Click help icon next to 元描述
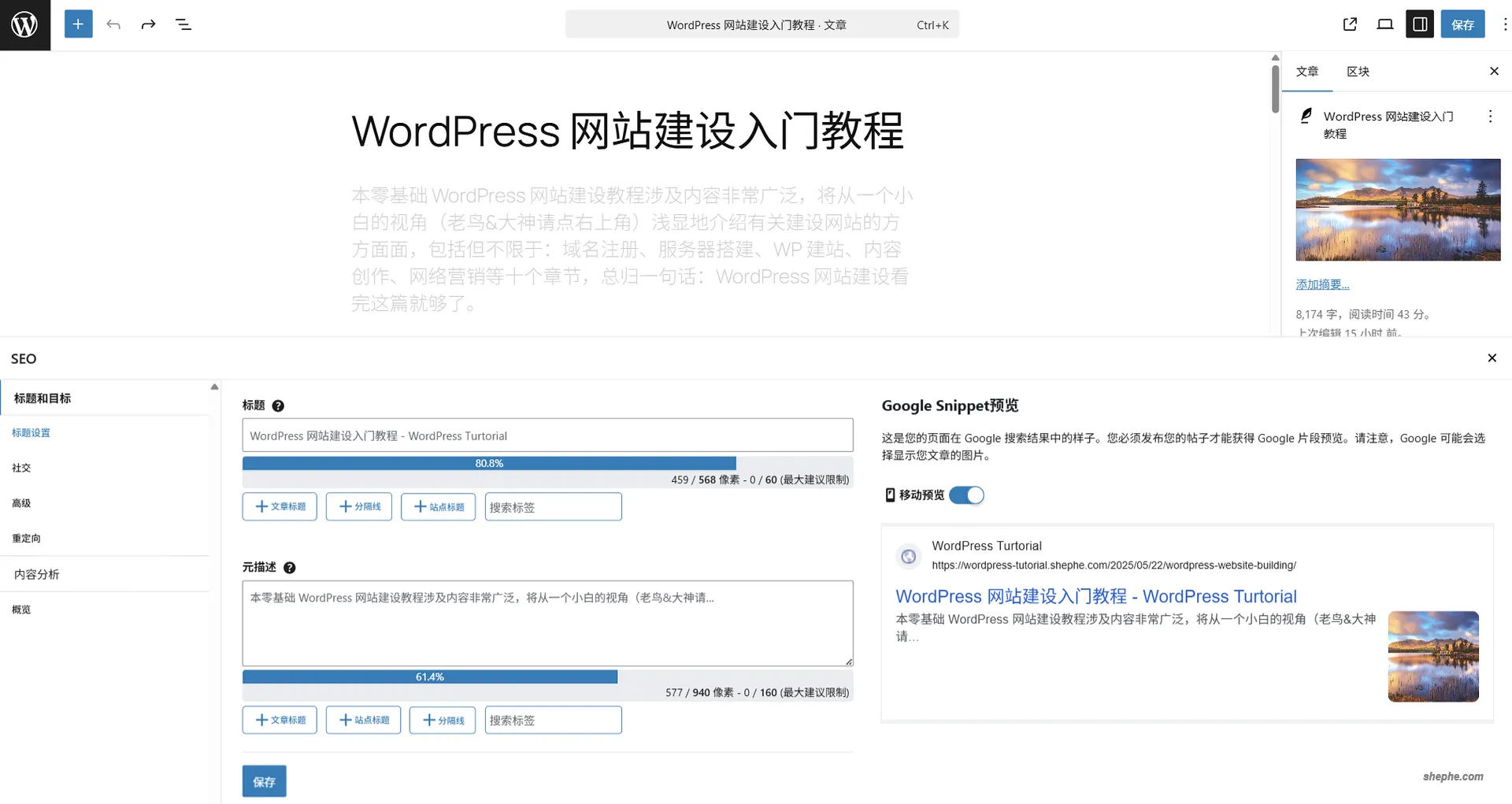This screenshot has height=804, width=1512. [289, 568]
